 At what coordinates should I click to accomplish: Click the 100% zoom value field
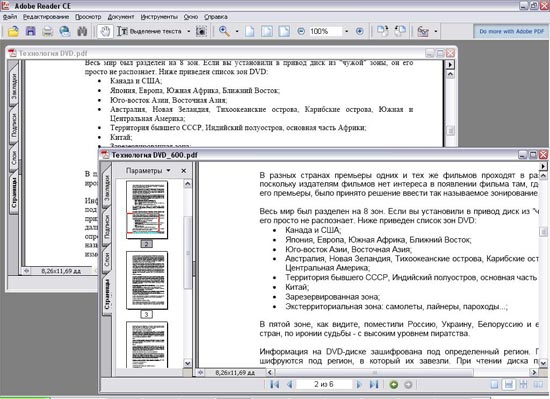(325, 32)
